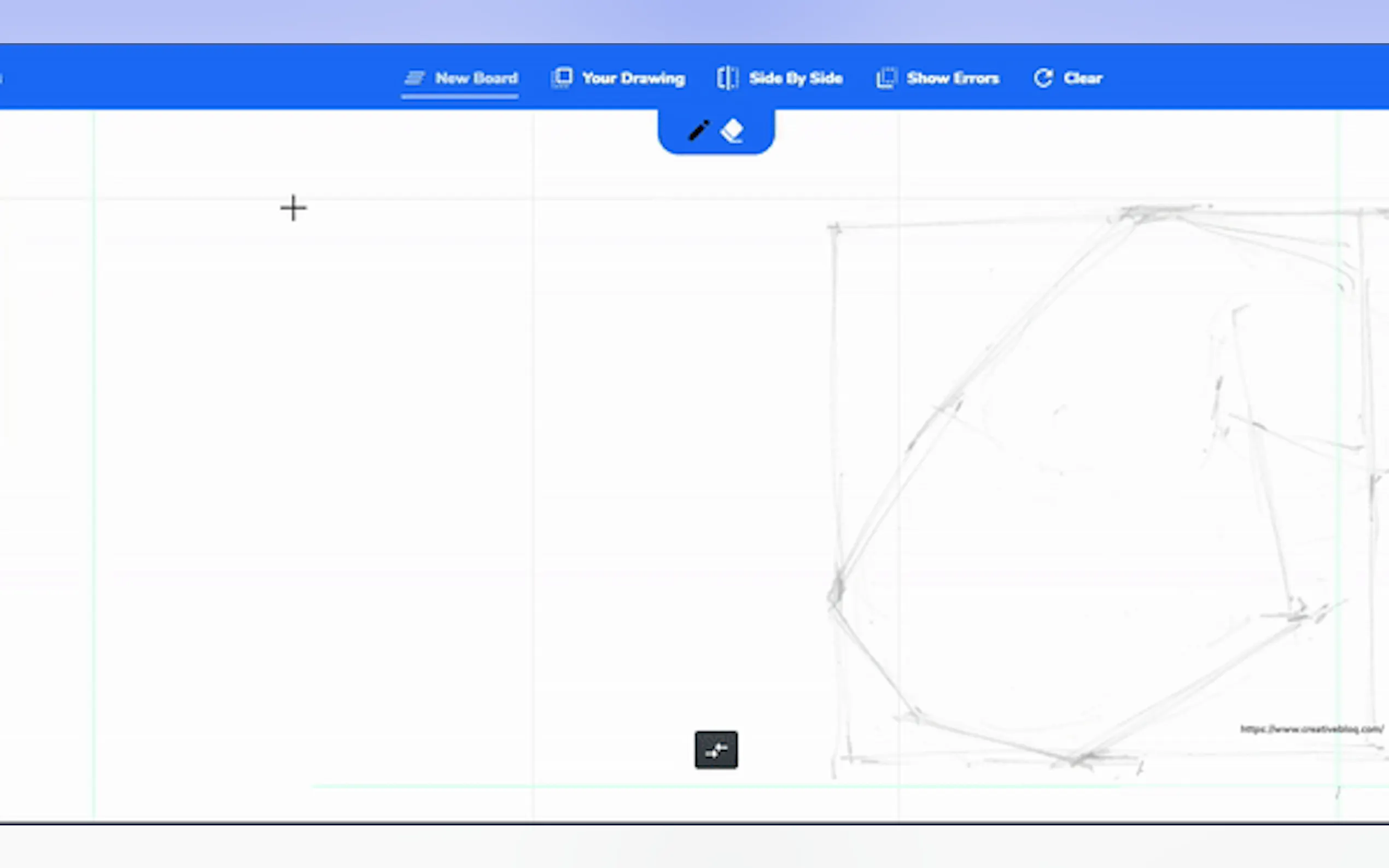Switch to Your Drawing view
The width and height of the screenshot is (1389, 868).
pos(633,78)
